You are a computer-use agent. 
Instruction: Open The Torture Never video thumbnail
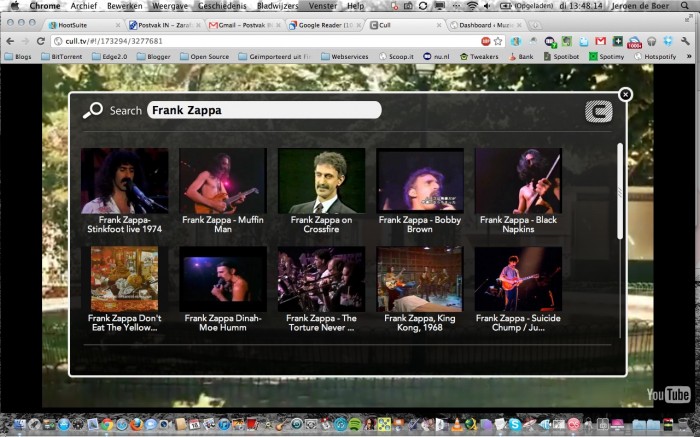tap(321, 279)
